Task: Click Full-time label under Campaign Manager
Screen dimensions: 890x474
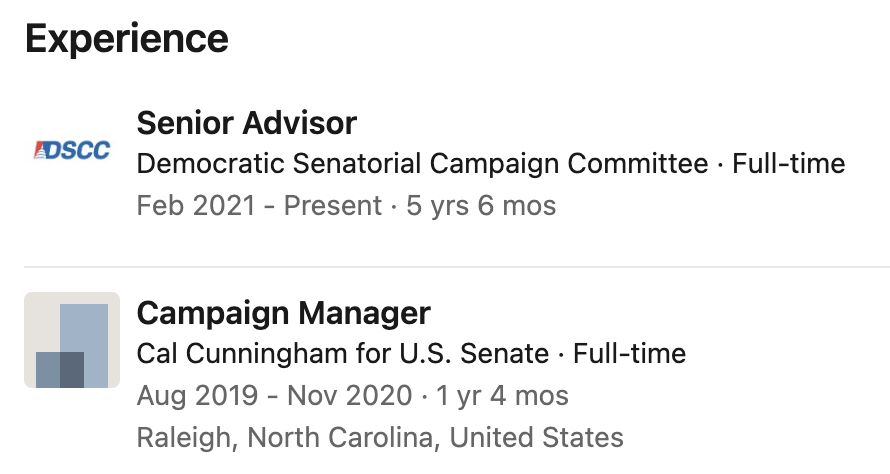Action: [629, 354]
